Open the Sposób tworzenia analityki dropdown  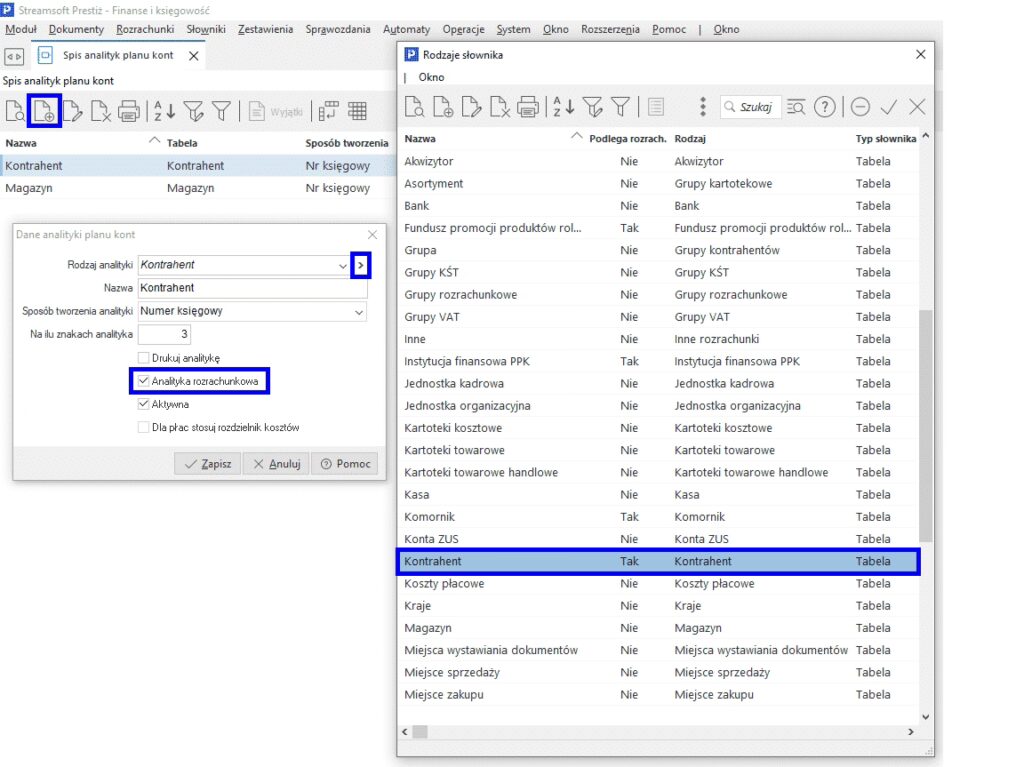point(359,311)
